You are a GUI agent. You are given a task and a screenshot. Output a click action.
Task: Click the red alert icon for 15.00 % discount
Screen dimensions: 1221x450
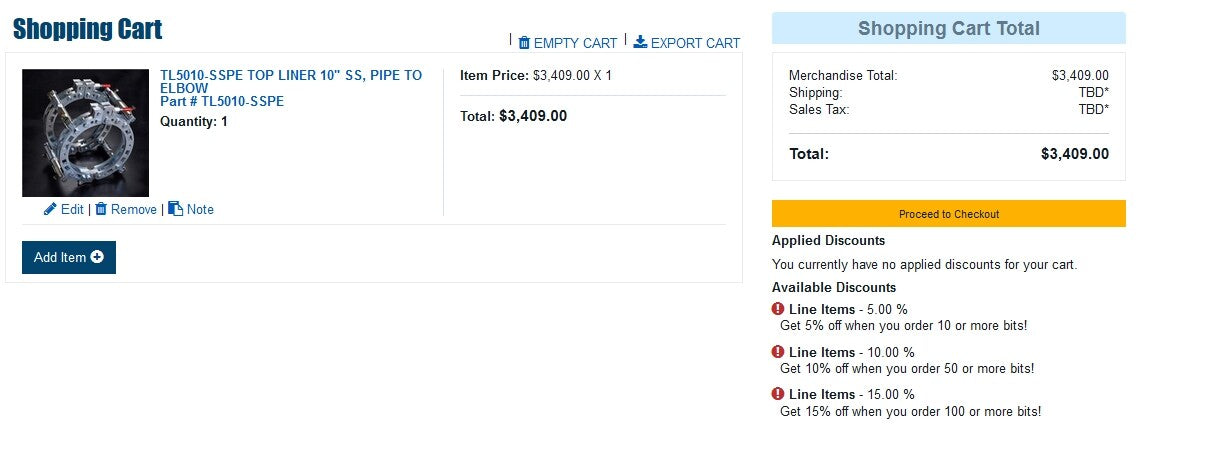click(x=778, y=394)
